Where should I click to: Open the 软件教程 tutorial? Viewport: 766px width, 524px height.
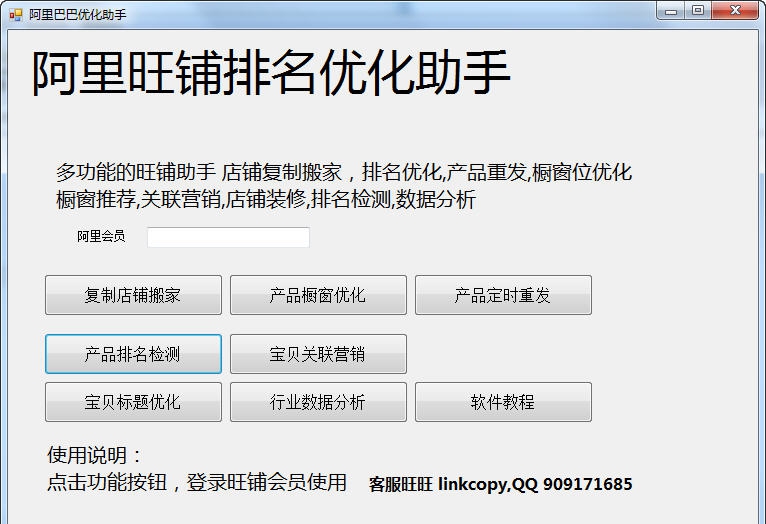coord(503,402)
